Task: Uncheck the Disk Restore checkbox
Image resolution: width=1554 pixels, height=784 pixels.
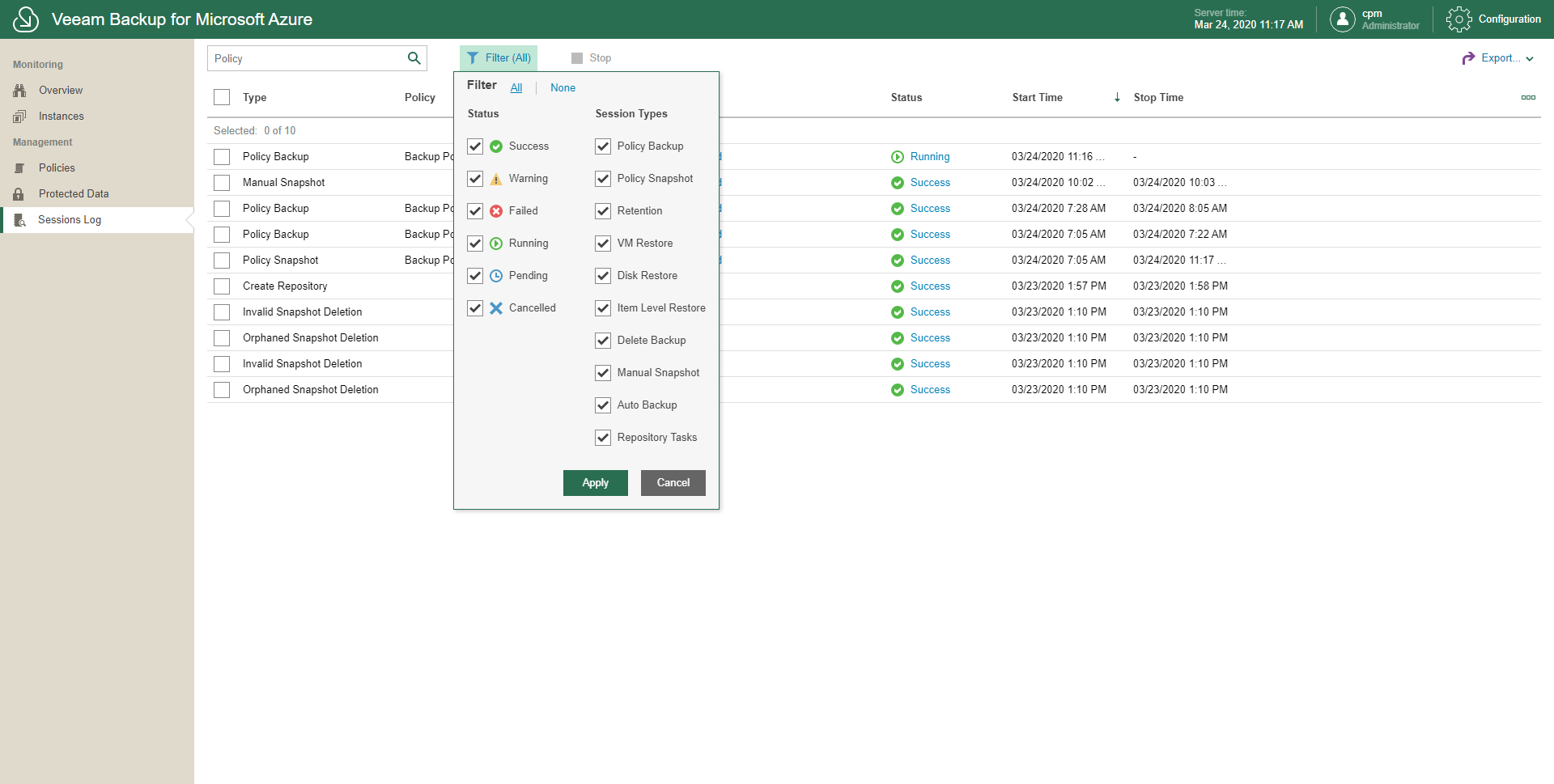Action: coord(603,276)
